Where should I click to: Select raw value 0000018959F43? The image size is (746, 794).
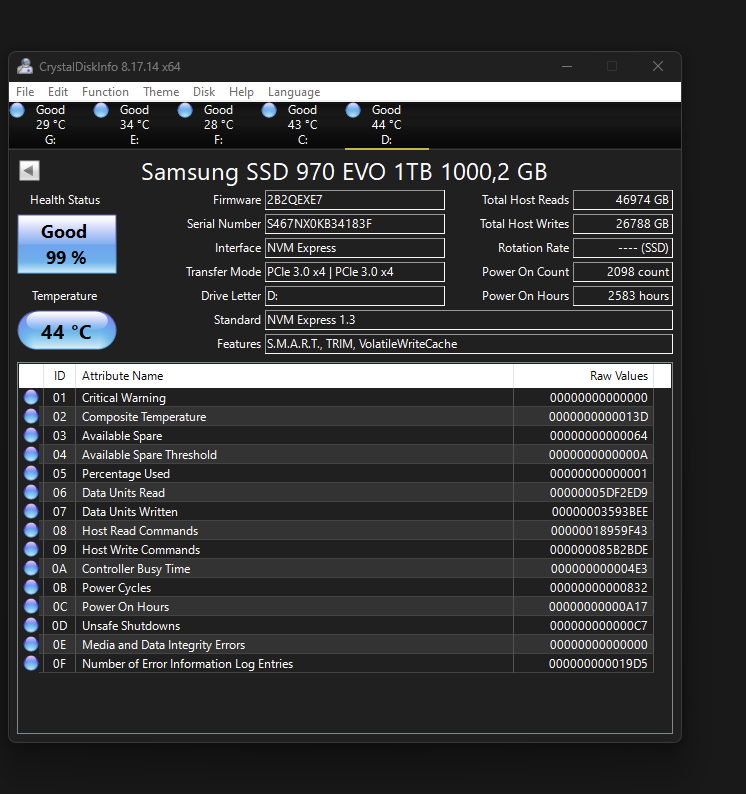click(x=599, y=531)
